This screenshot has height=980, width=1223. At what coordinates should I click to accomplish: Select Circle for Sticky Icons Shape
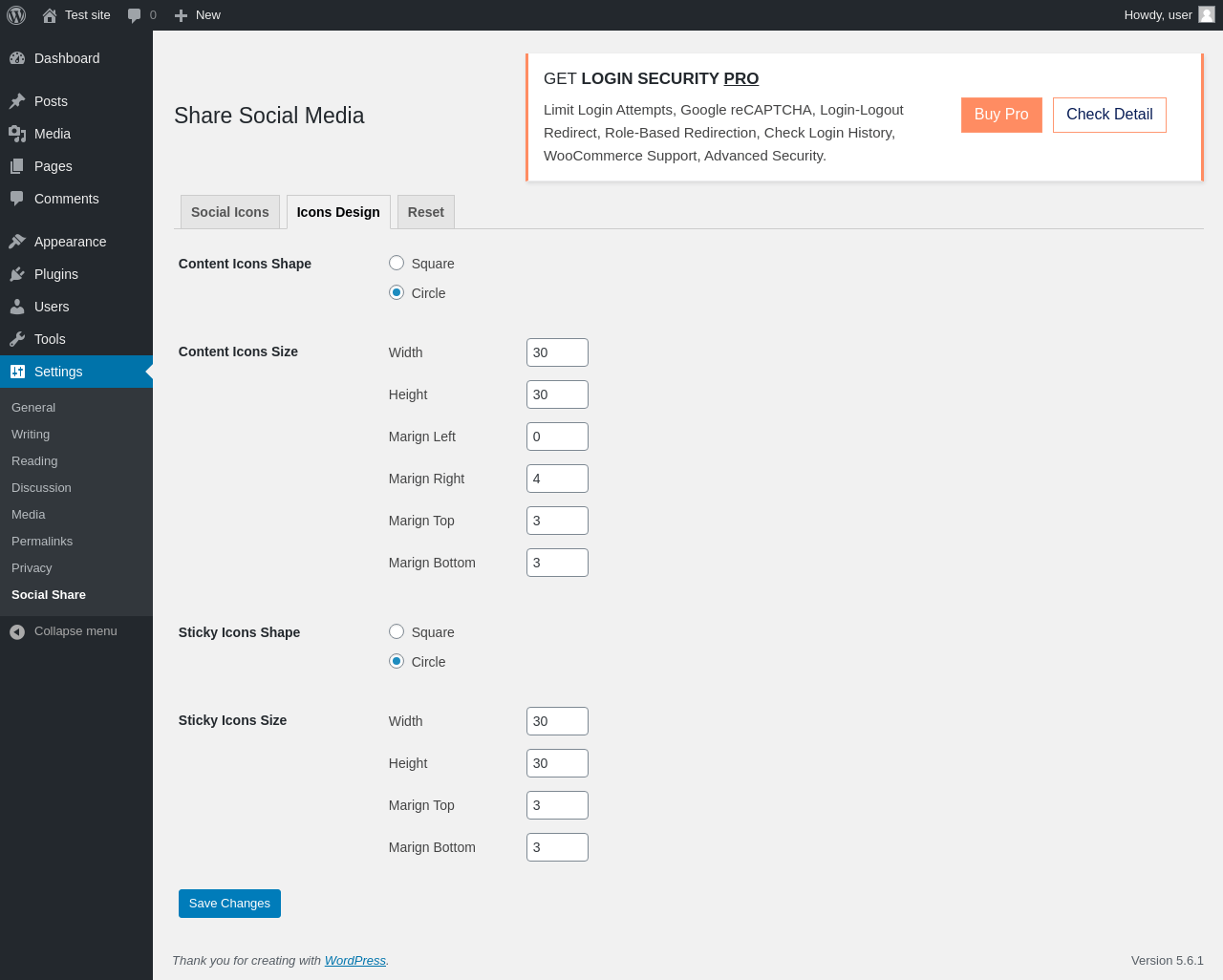[x=397, y=661]
